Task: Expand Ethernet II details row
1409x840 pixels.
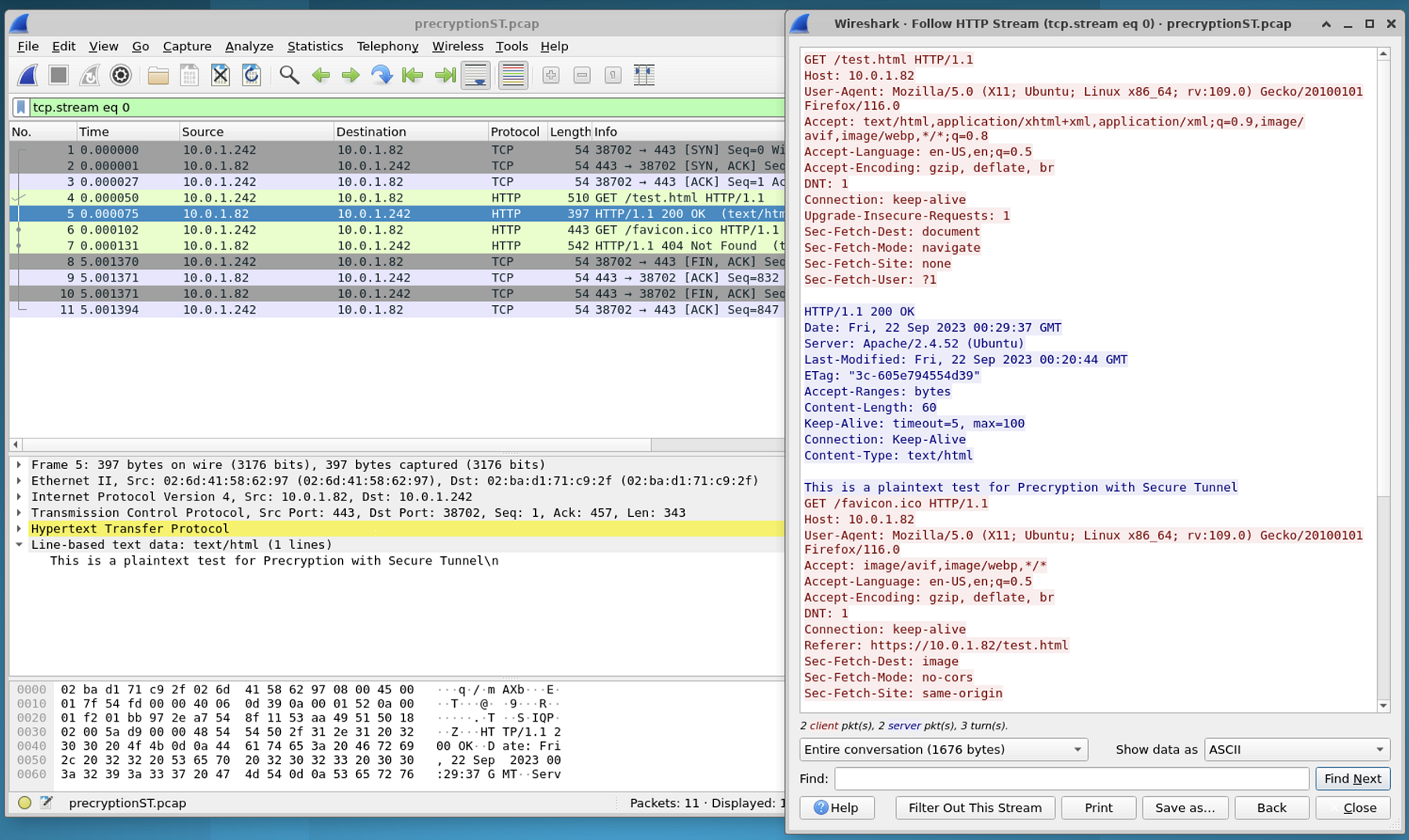Action: coord(19,481)
